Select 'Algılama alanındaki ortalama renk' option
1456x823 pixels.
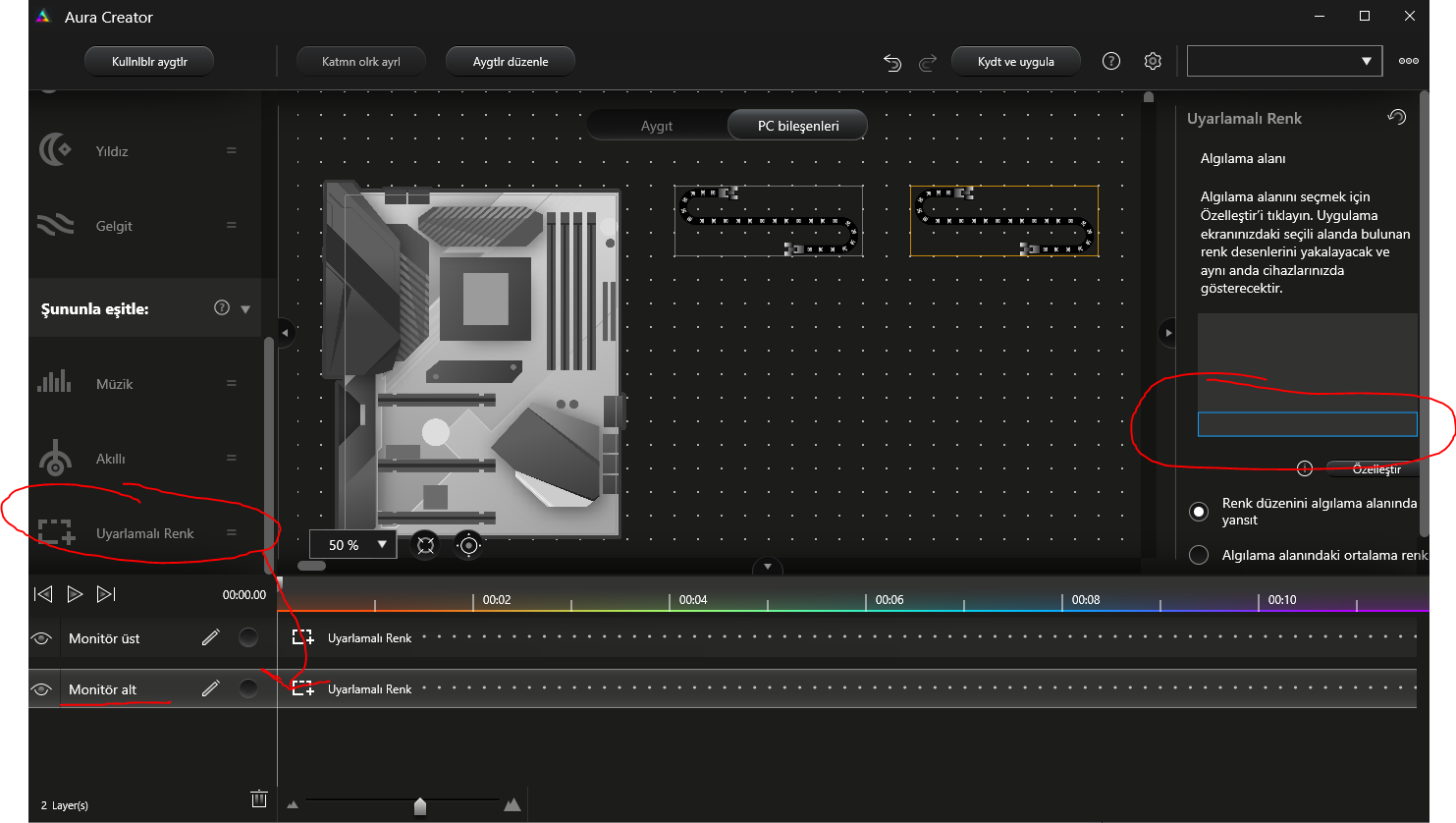pos(1199,555)
